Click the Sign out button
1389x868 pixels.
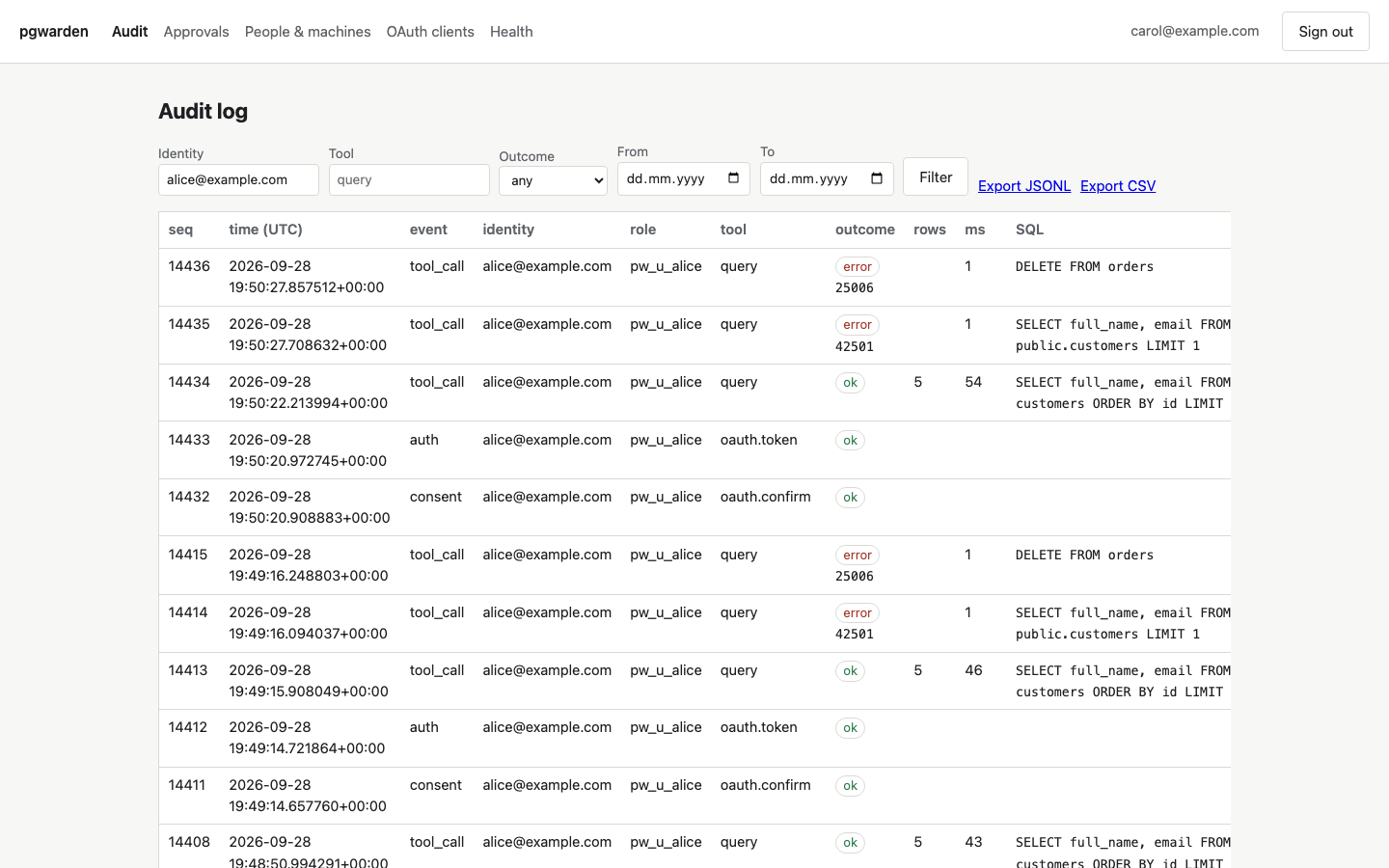pyautogui.click(x=1325, y=31)
